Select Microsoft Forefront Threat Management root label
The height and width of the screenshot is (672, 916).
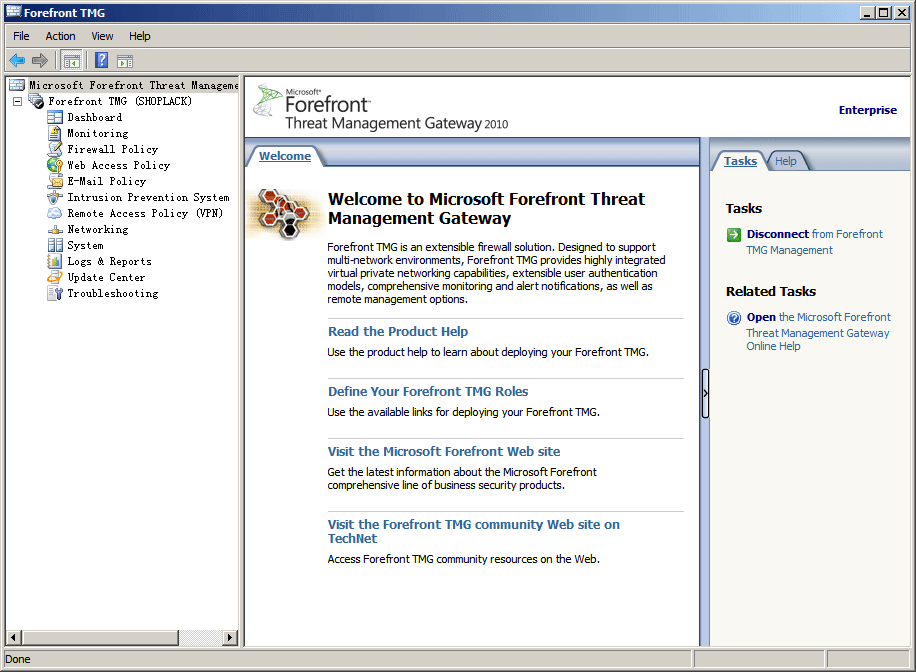134,85
